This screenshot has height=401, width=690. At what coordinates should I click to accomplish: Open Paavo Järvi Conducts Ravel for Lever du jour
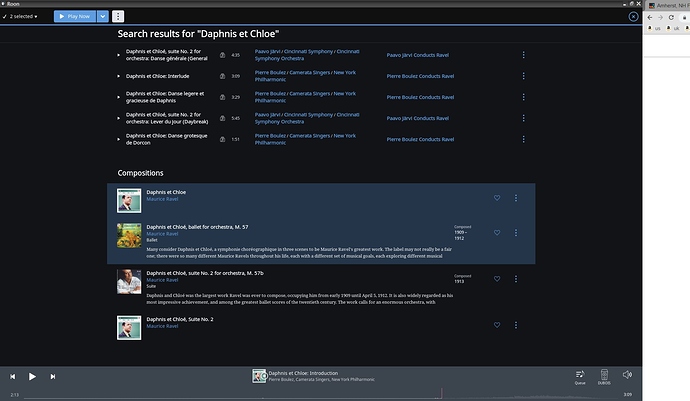(x=418, y=119)
